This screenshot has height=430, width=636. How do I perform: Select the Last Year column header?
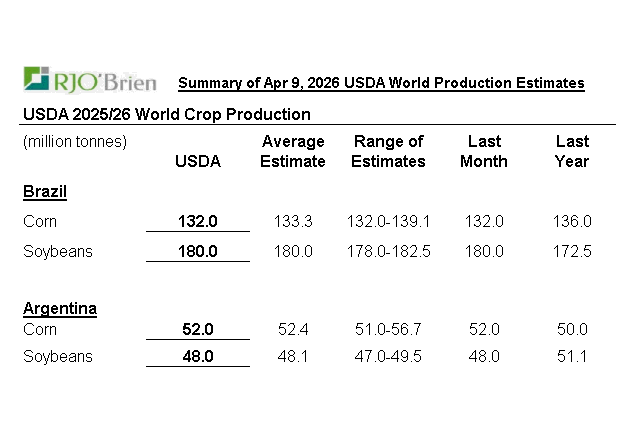(572, 151)
